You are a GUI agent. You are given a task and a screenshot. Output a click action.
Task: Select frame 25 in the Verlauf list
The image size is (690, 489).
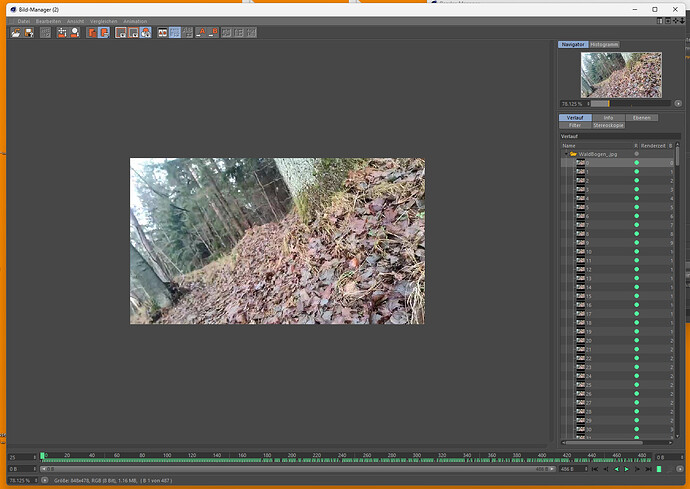(617, 385)
